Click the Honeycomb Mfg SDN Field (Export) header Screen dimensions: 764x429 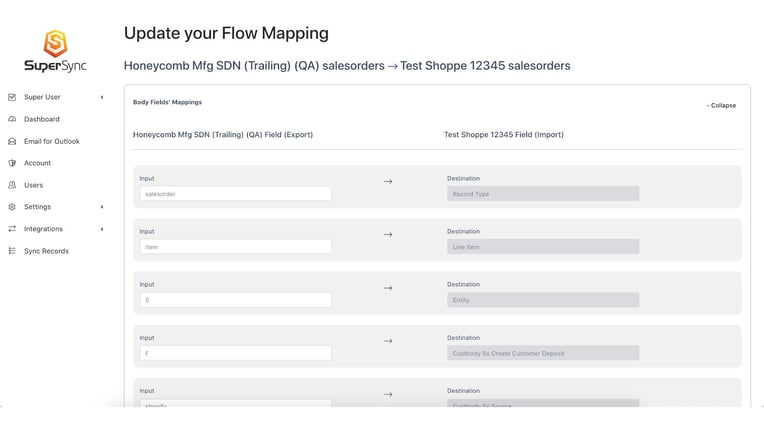coord(223,135)
